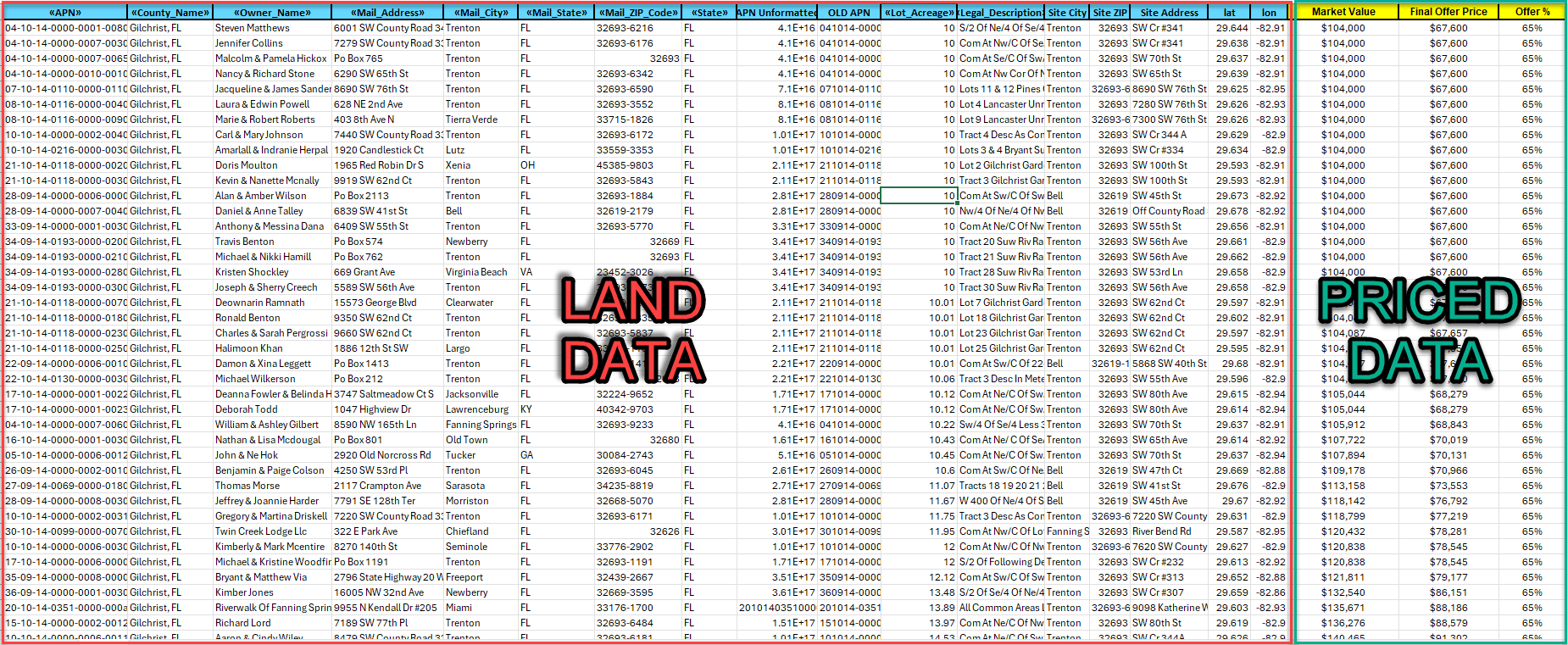Viewport: 1568px width, 645px height.
Task: Select owner cell Doris Moulton
Action: click(x=271, y=165)
